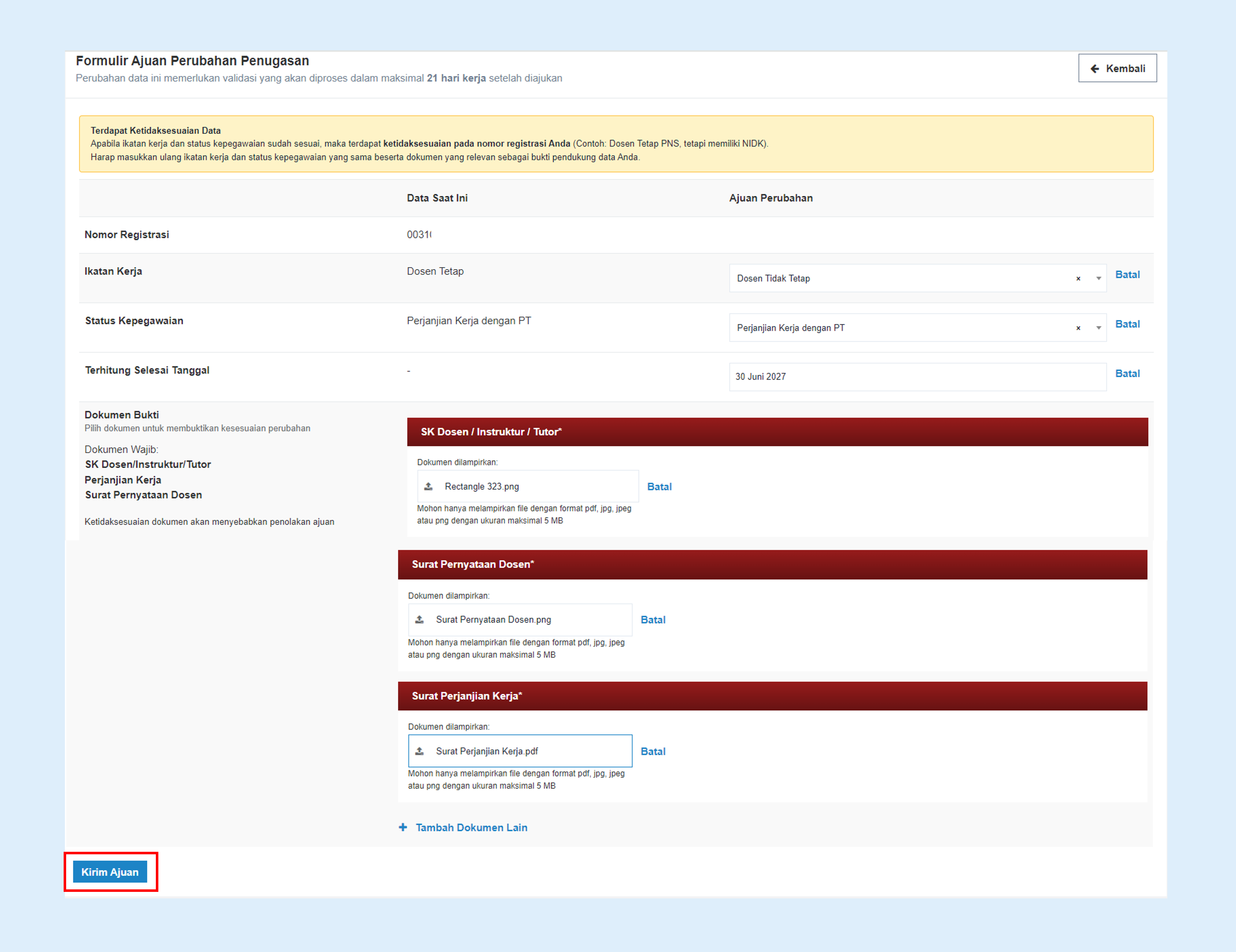Expand the Status Kepegawaian dropdown arrow
This screenshot has width=1236, height=952.
click(x=1098, y=328)
